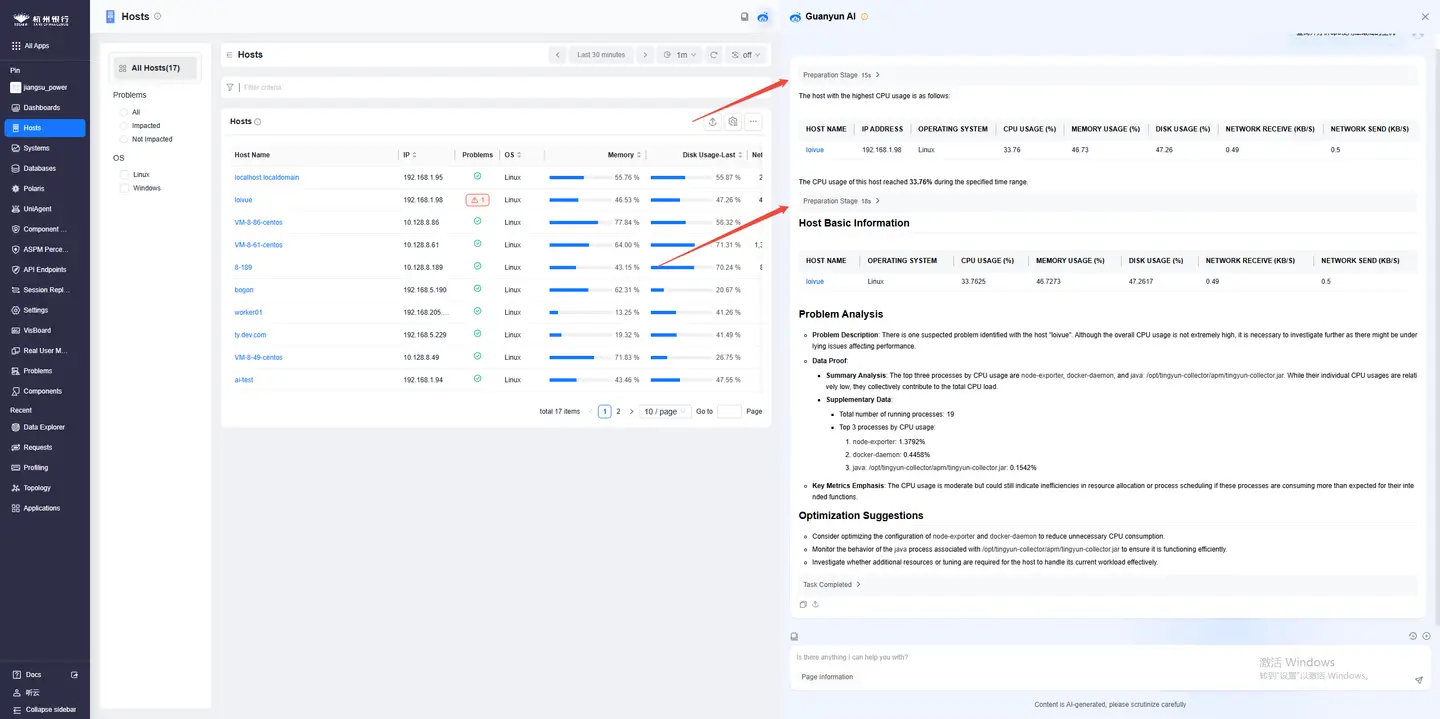Go to the next page arrow in pagination
This screenshot has width=1440, height=719.
tap(631, 411)
